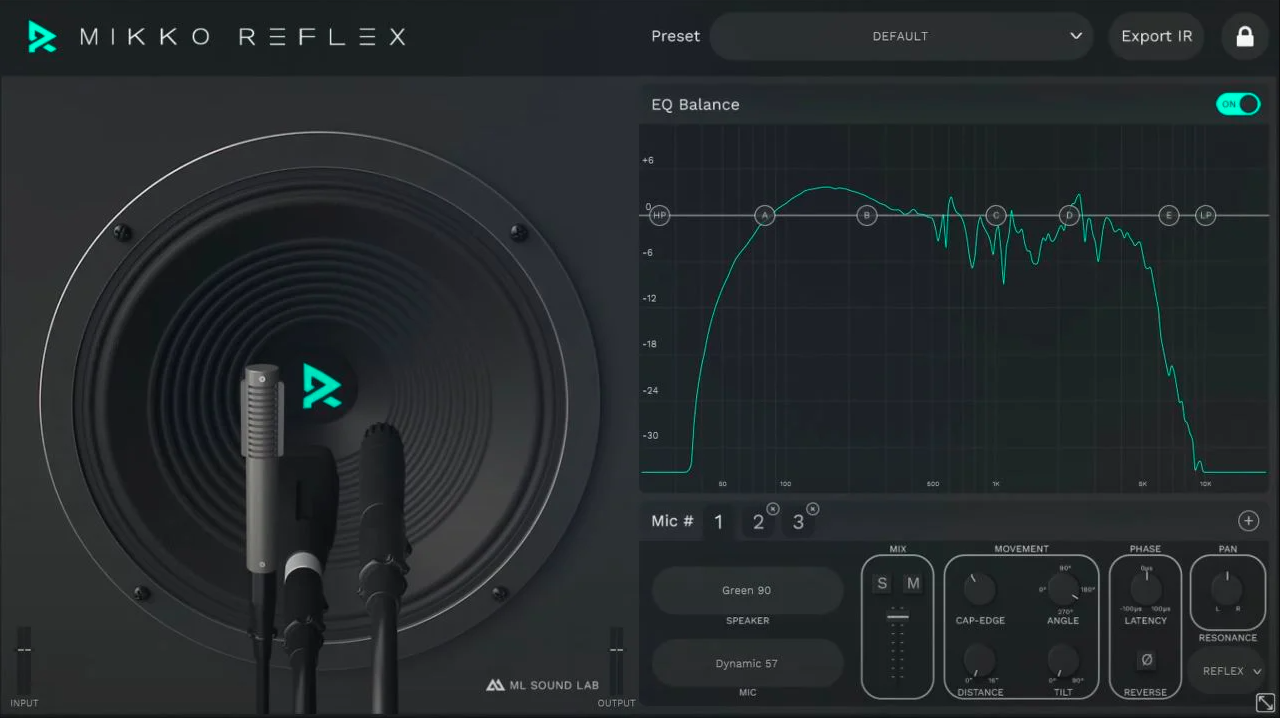
Task: Click the ribbon microphone on the speaker
Action: click(262, 470)
